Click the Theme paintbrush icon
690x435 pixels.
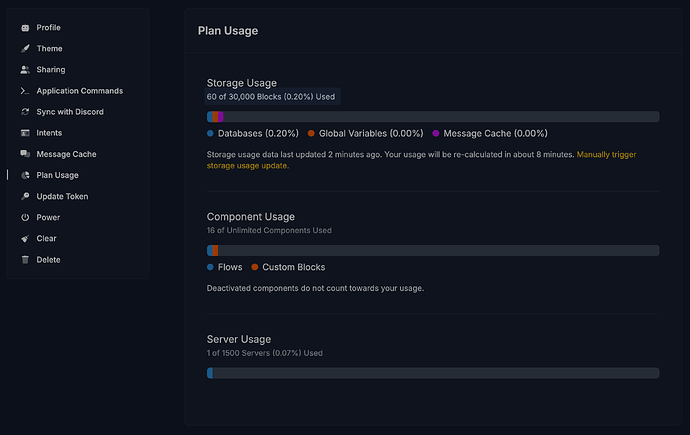coord(25,48)
